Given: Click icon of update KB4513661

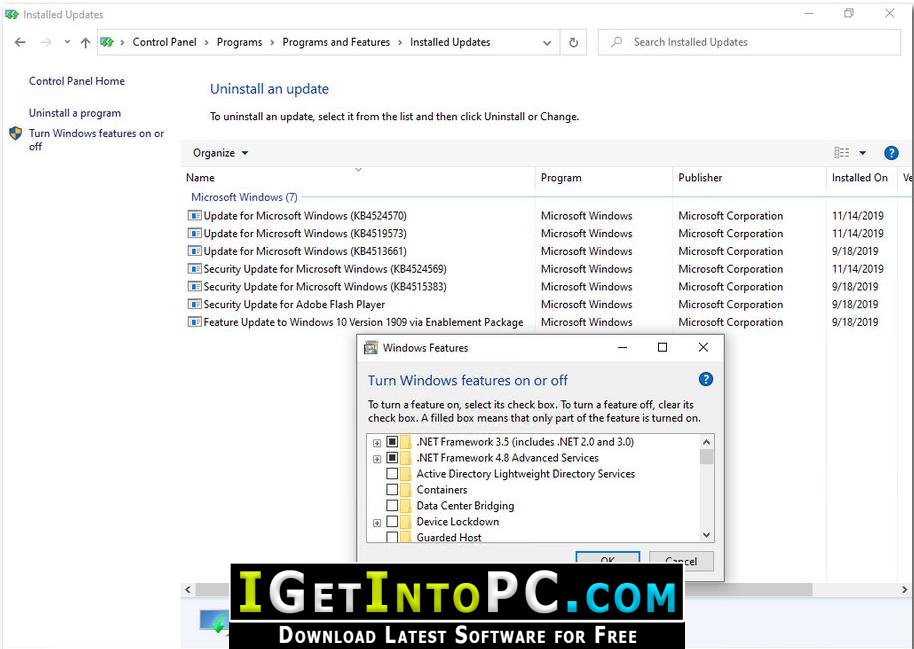Looking at the screenshot, I should (194, 251).
